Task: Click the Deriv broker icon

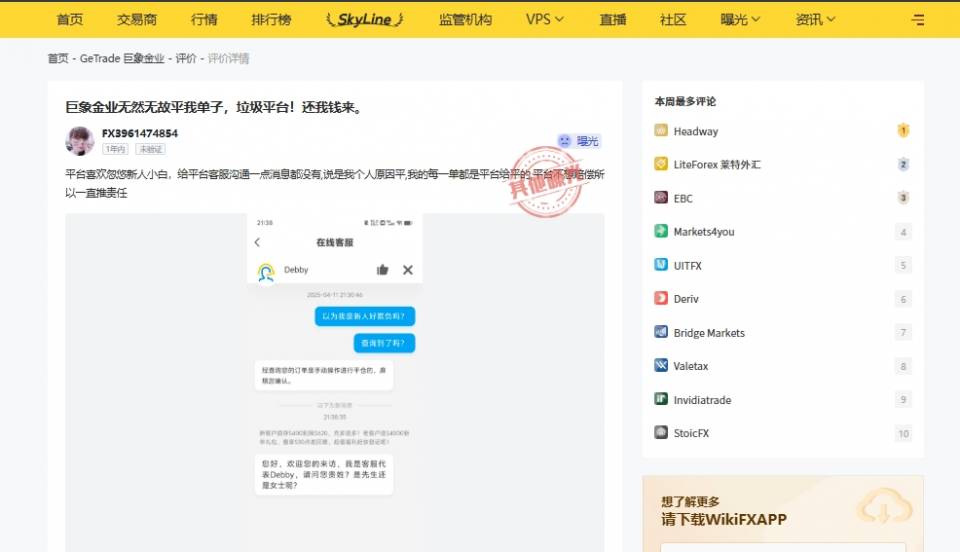Action: [661, 298]
